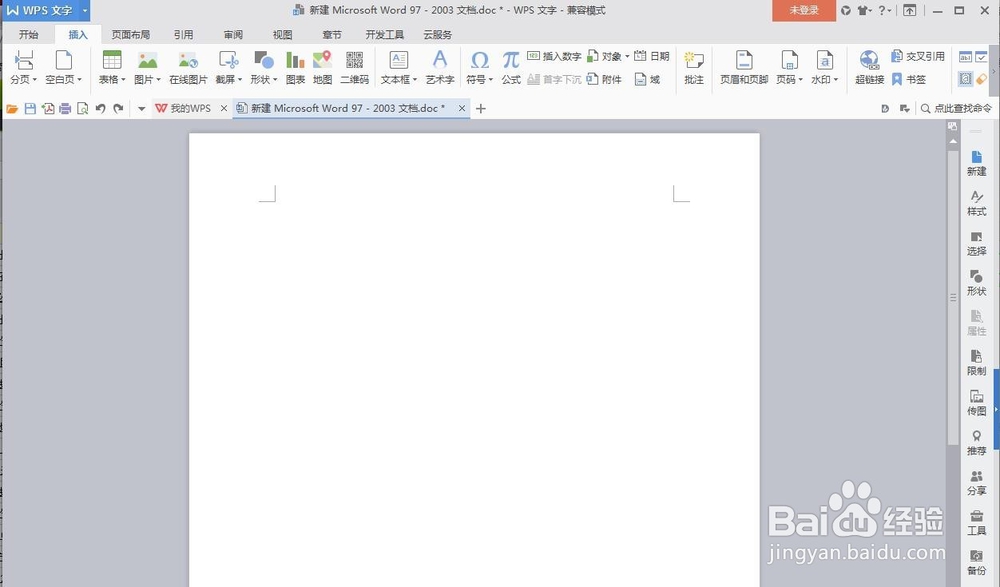
Task: Switch to the 审阅 tab
Action: [233, 34]
